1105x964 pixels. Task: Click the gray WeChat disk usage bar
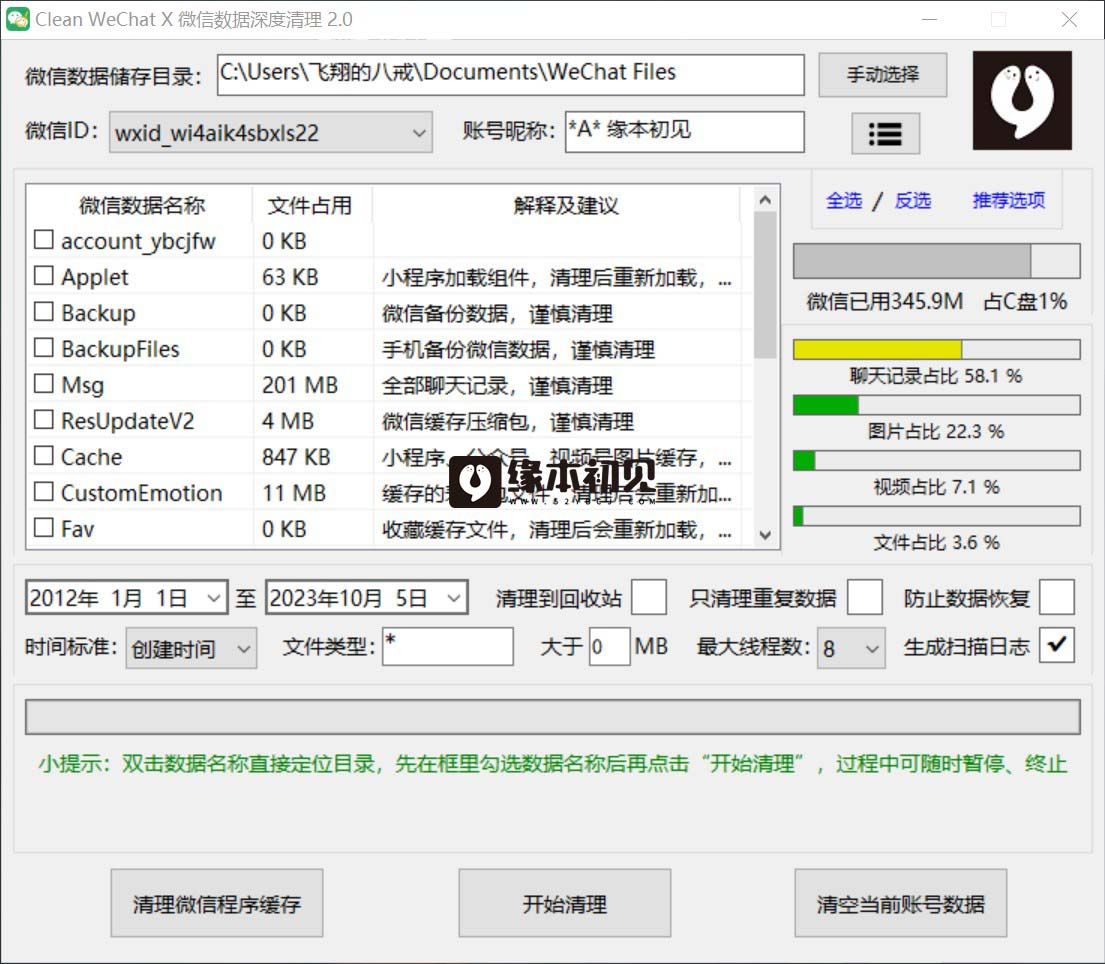click(937, 261)
